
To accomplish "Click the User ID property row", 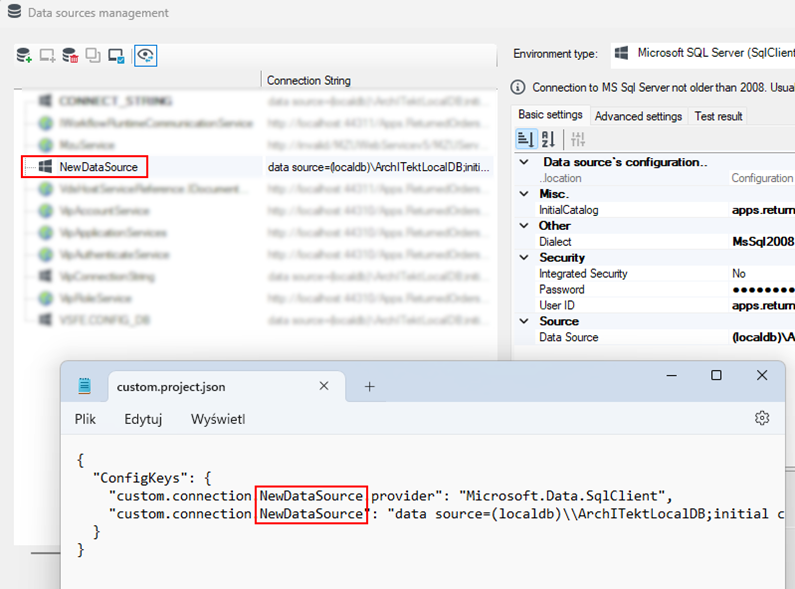I will pyautogui.click(x=665, y=305).
